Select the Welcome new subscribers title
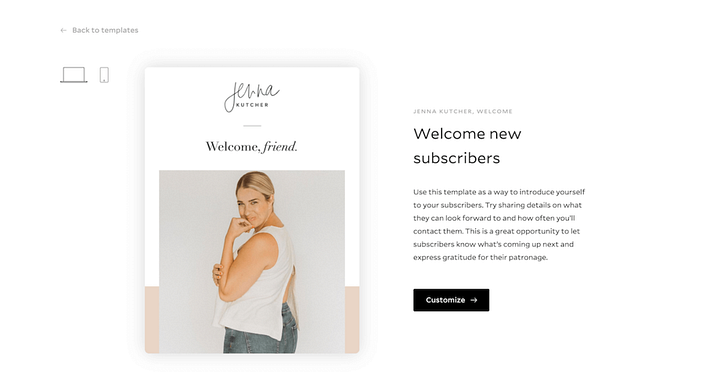Image resolution: width=720 pixels, height=377 pixels. 467,146
